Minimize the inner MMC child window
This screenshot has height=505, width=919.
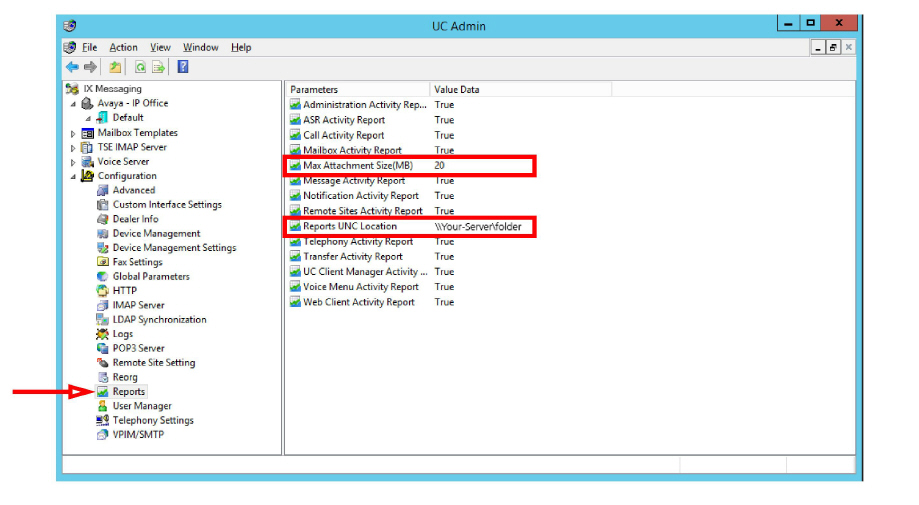point(818,47)
